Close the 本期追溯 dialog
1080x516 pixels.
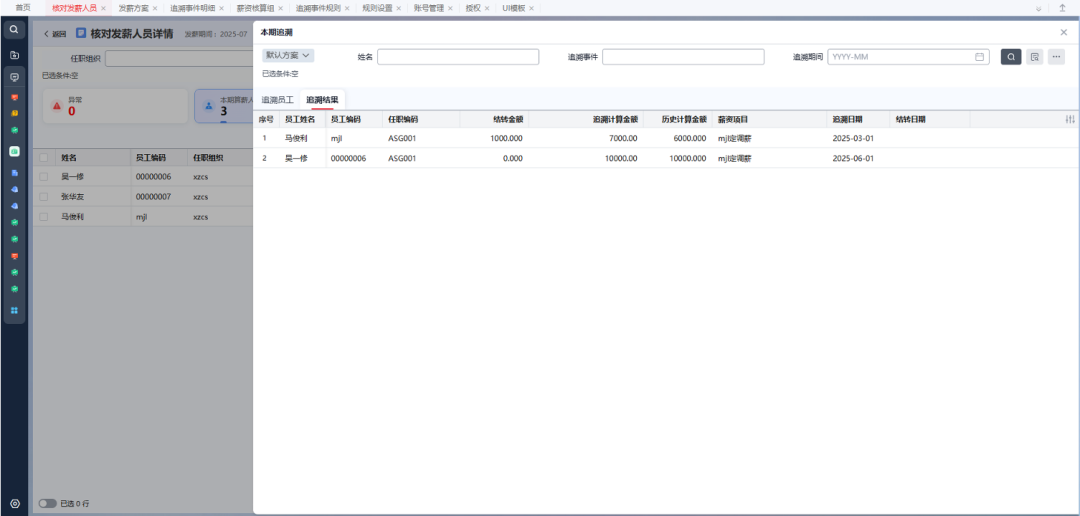(1064, 33)
